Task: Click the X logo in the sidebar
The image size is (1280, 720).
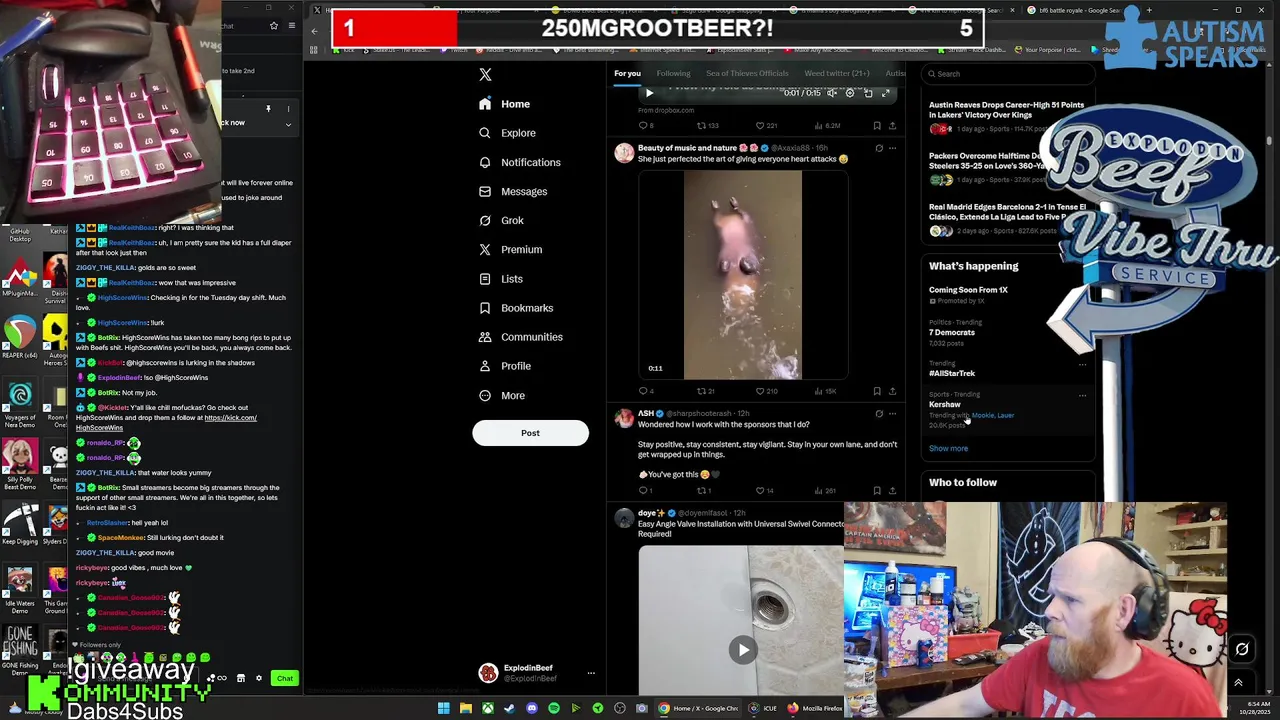Action: coord(485,75)
